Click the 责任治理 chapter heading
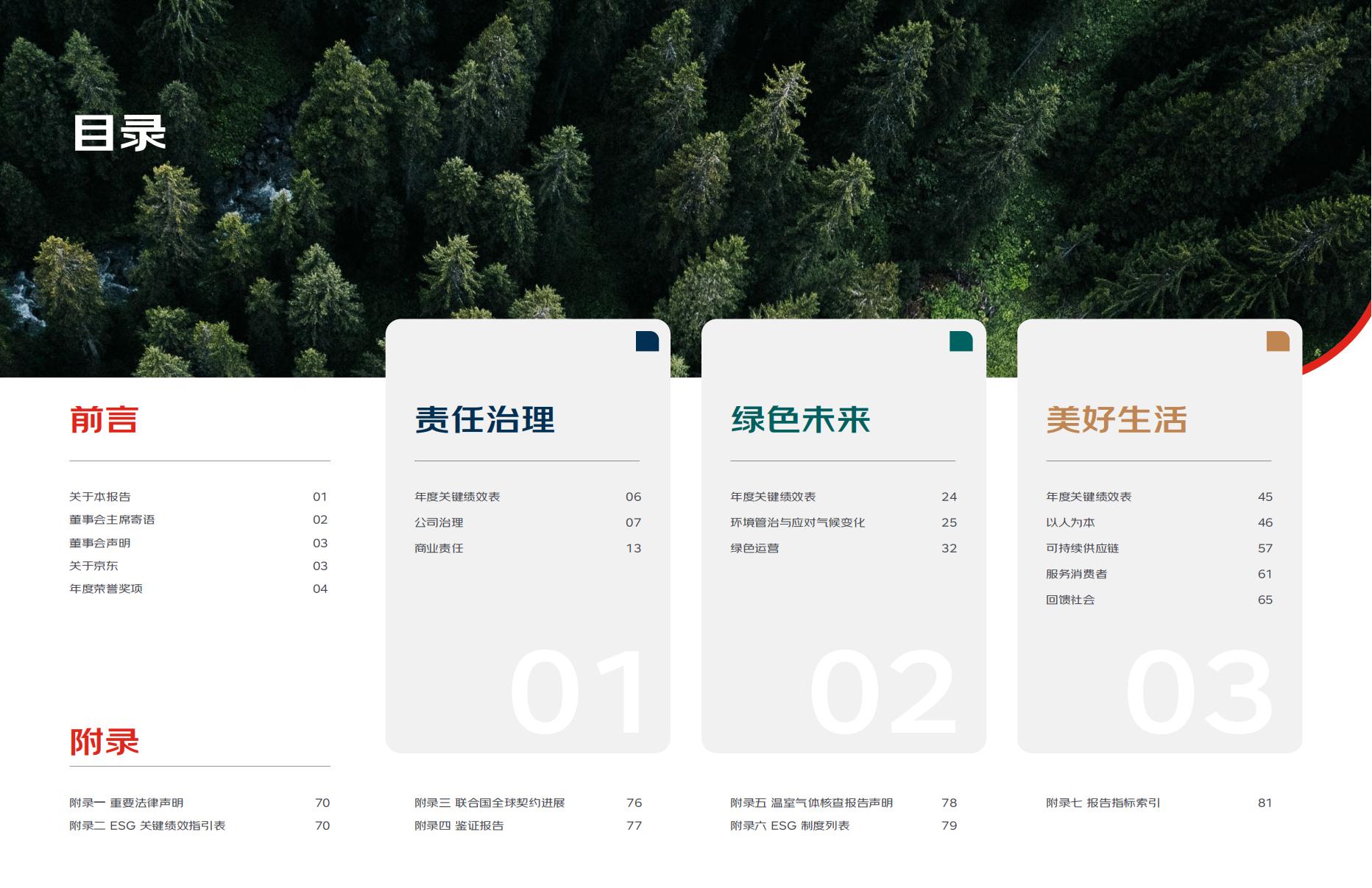The image size is (1372, 888). (484, 419)
